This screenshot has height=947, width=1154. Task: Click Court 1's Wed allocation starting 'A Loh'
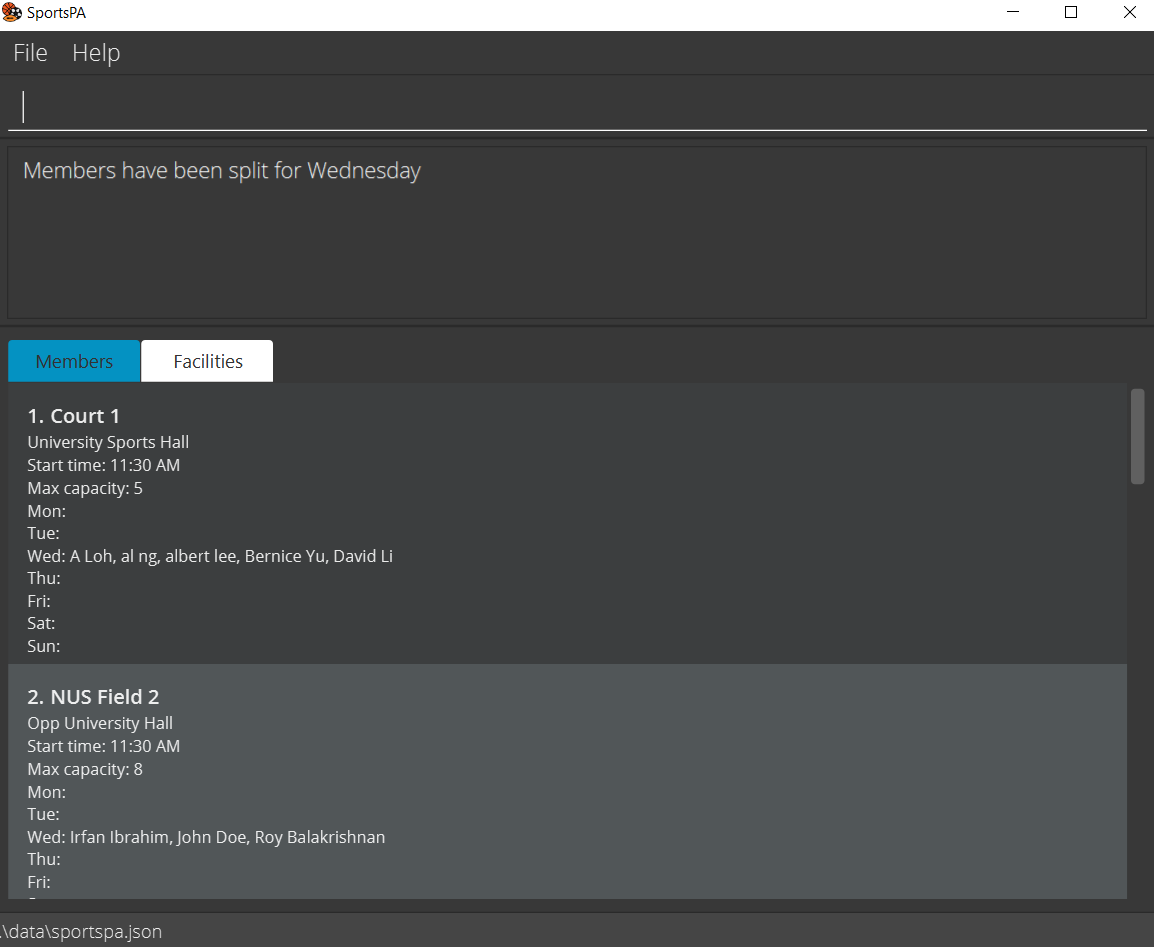click(x=210, y=556)
